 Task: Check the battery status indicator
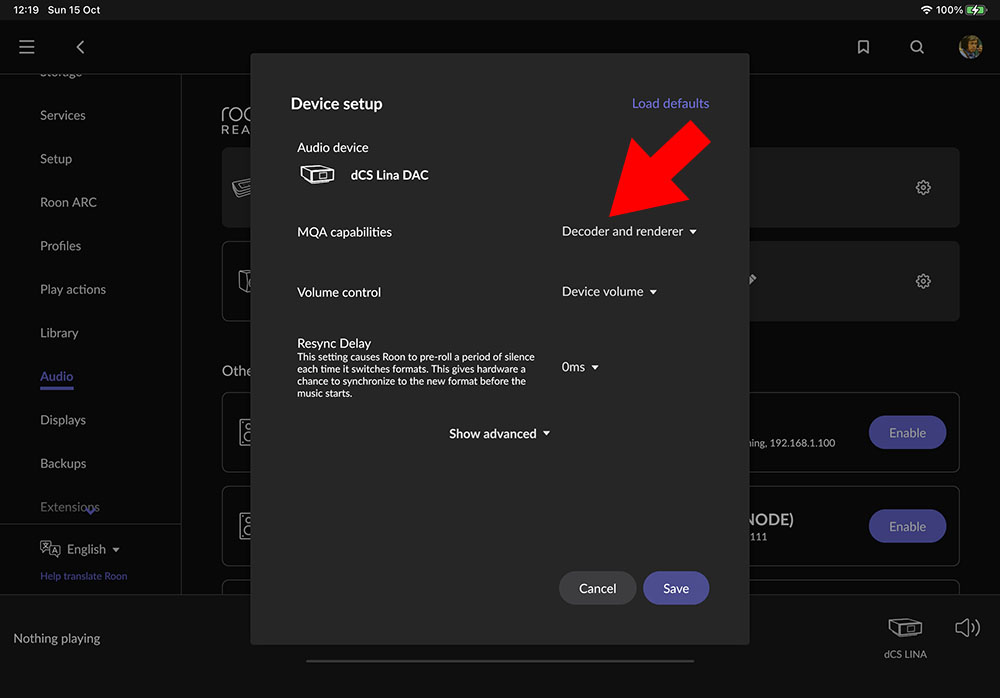coord(976,10)
